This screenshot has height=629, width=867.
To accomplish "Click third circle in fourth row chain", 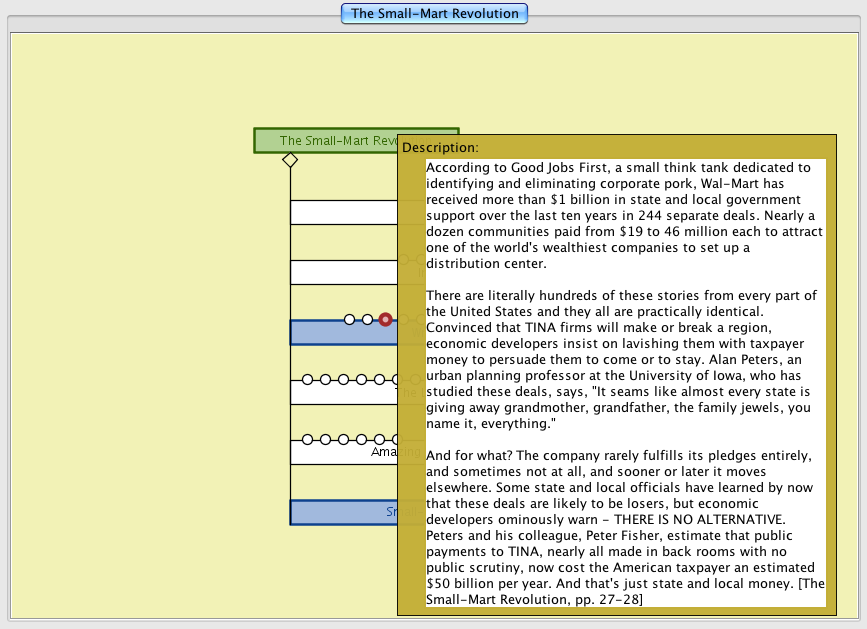I will click(344, 380).
